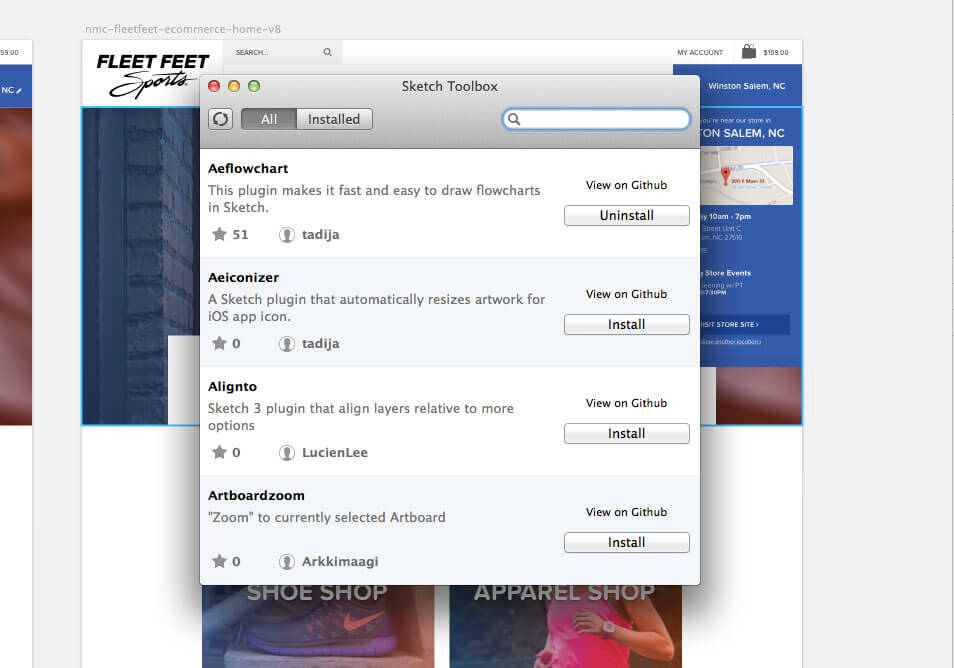954x668 pixels.
Task: Click the magnifier icon in the plugin search field
Action: (x=515, y=119)
